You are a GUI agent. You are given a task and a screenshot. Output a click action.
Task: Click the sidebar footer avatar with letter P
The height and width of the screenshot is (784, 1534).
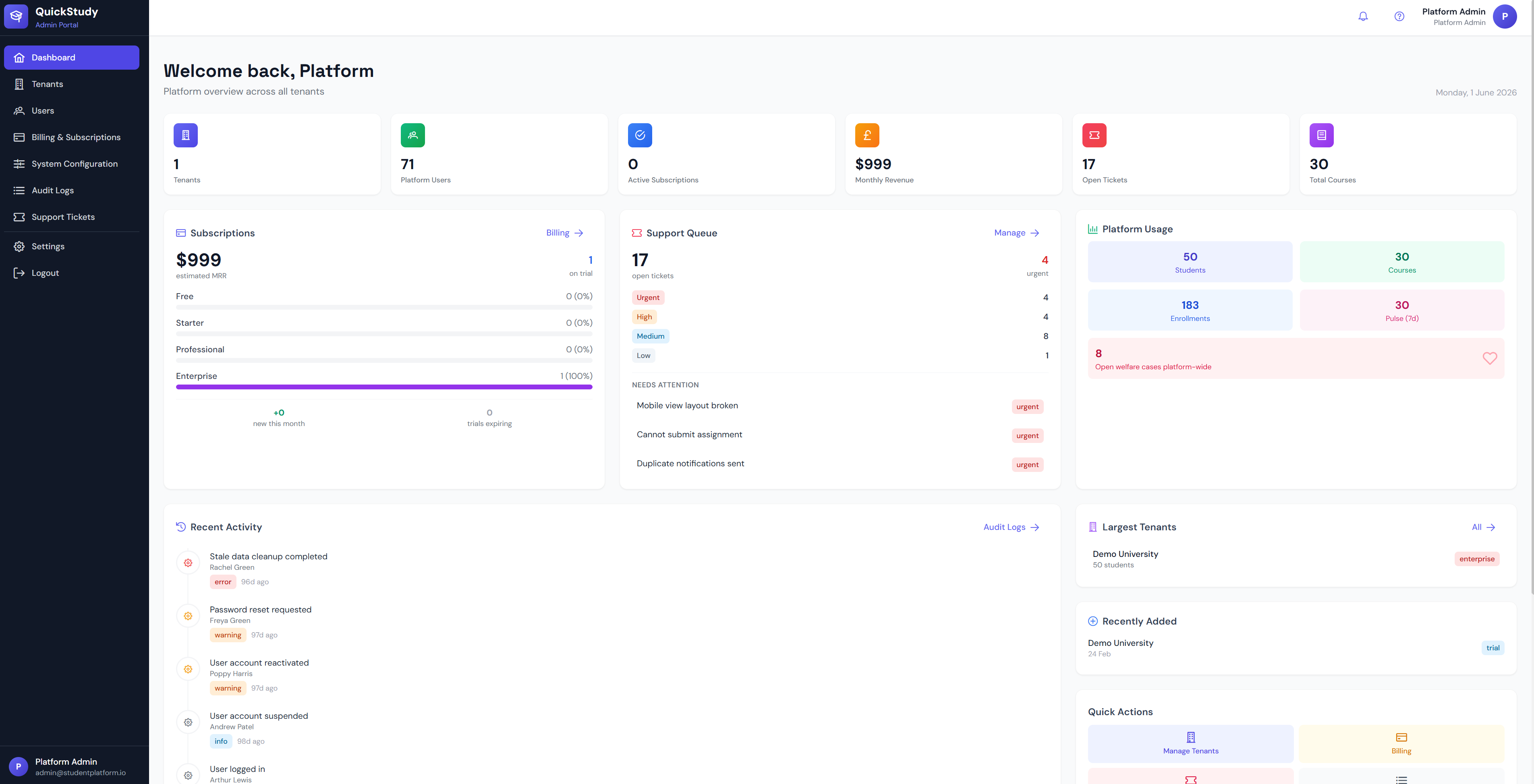point(19,767)
